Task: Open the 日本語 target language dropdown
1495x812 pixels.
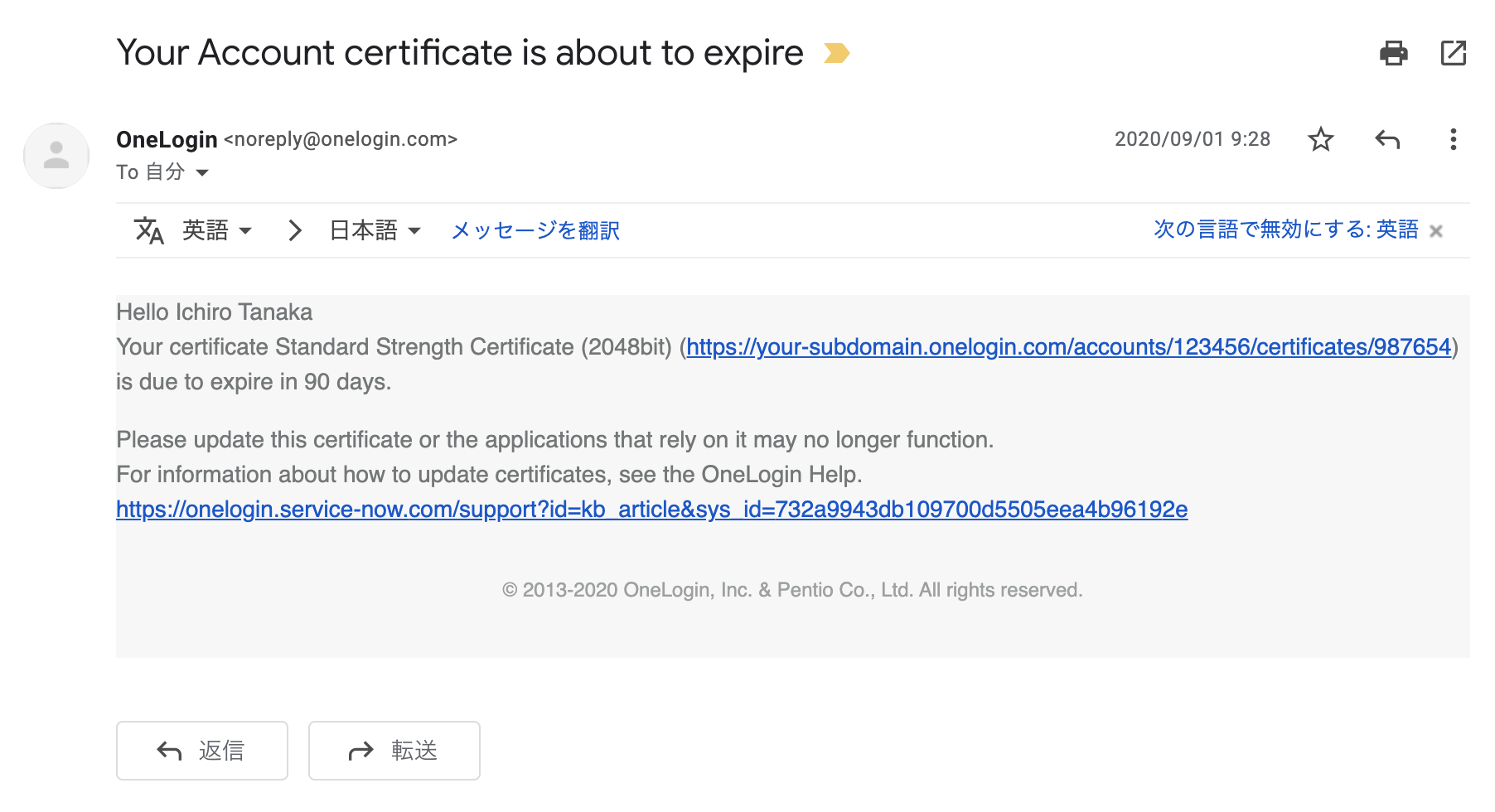Action: coord(375,230)
